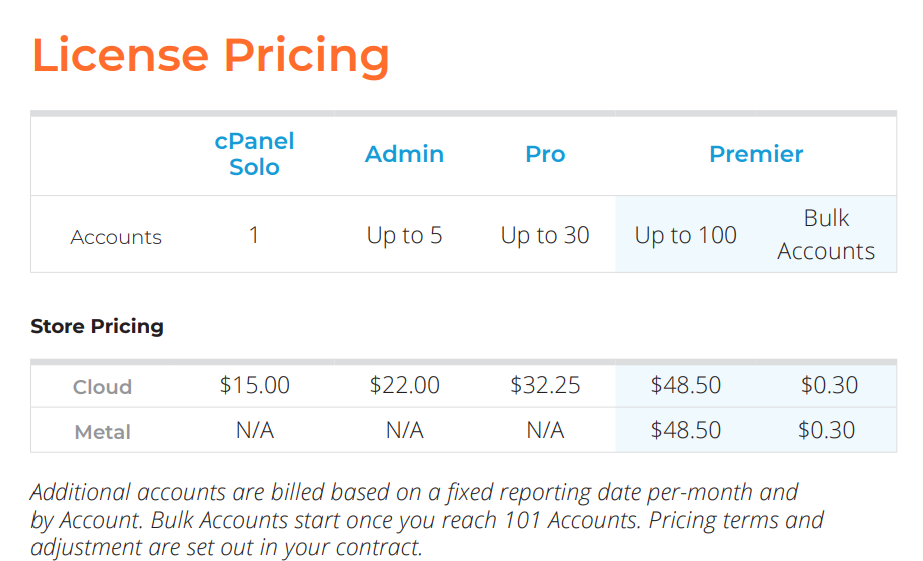Select the Admin plan header
Image resolution: width=923 pixels, height=561 pixels.
click(x=404, y=154)
